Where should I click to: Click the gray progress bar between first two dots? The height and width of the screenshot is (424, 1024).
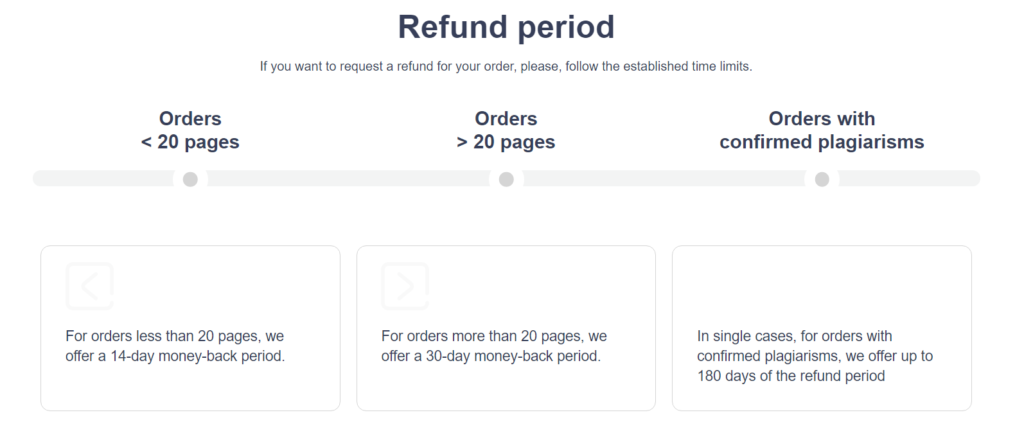[348, 178]
